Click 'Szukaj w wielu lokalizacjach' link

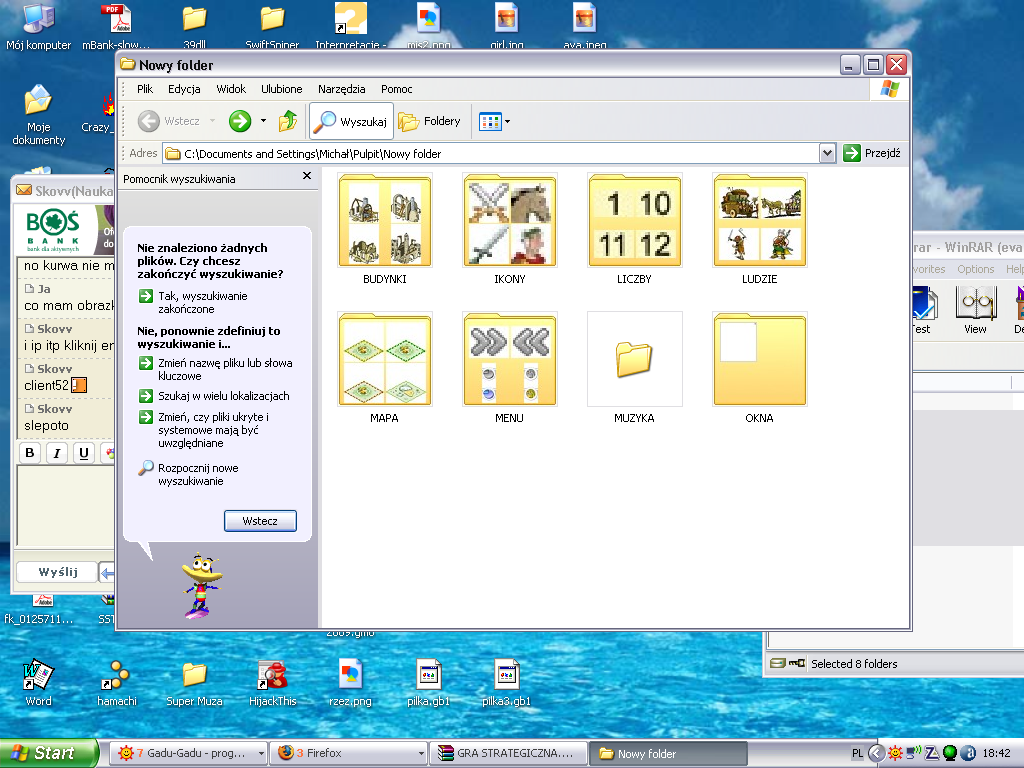coord(223,396)
